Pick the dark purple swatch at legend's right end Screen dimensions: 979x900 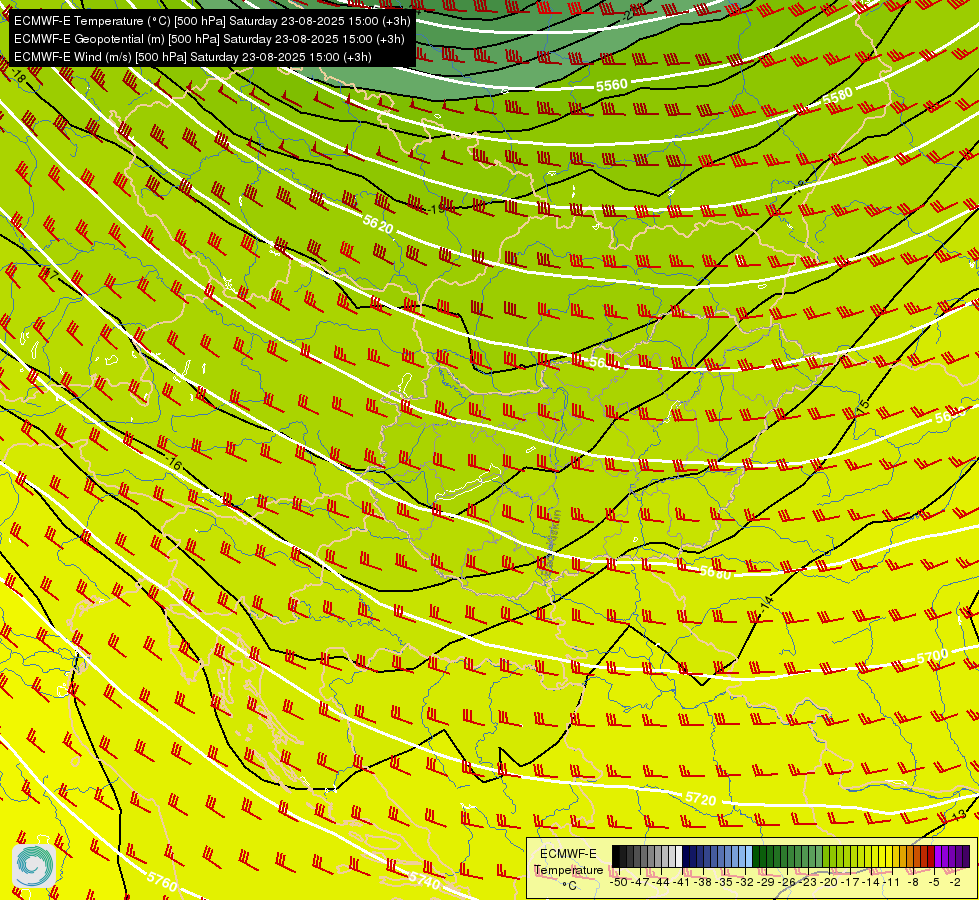[x=966, y=856]
